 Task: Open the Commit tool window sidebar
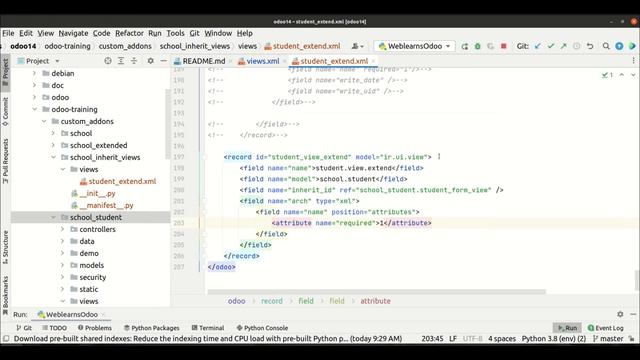(5, 111)
